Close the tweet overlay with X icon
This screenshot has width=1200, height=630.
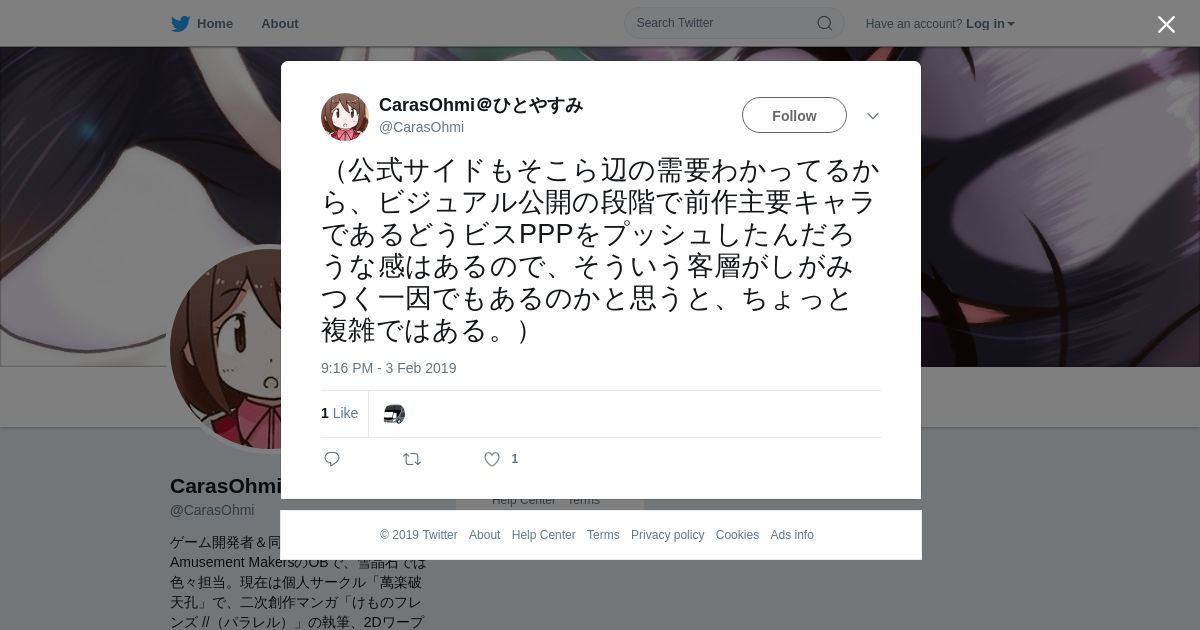pos(1166,24)
